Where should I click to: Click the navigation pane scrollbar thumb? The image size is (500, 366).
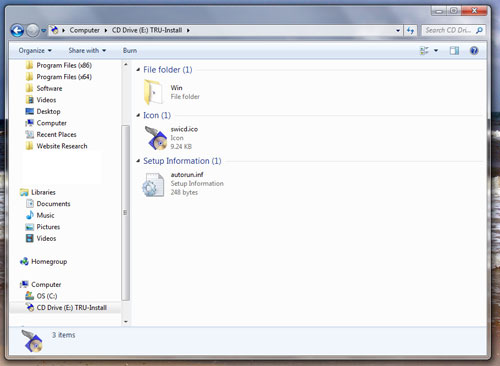pos(125,213)
